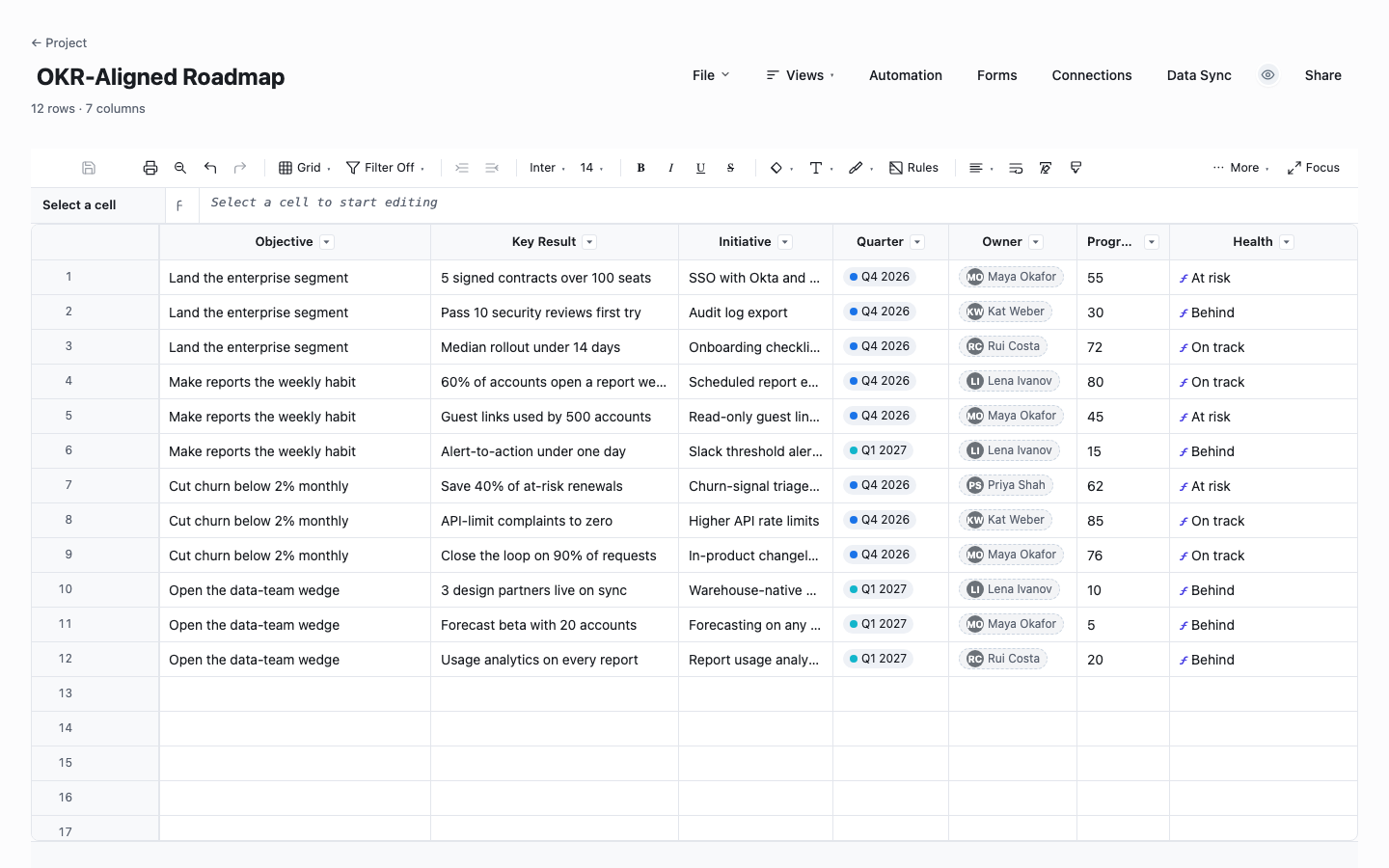Click the progress value 85
This screenshot has width=1389, height=868.
point(1096,521)
